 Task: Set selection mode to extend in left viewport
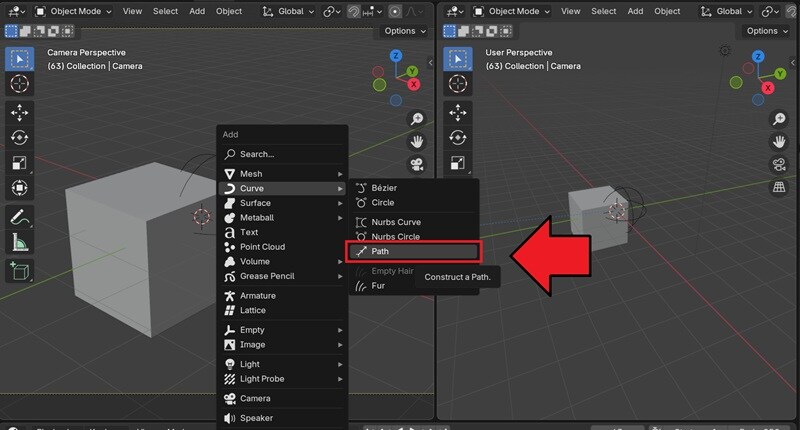25,31
